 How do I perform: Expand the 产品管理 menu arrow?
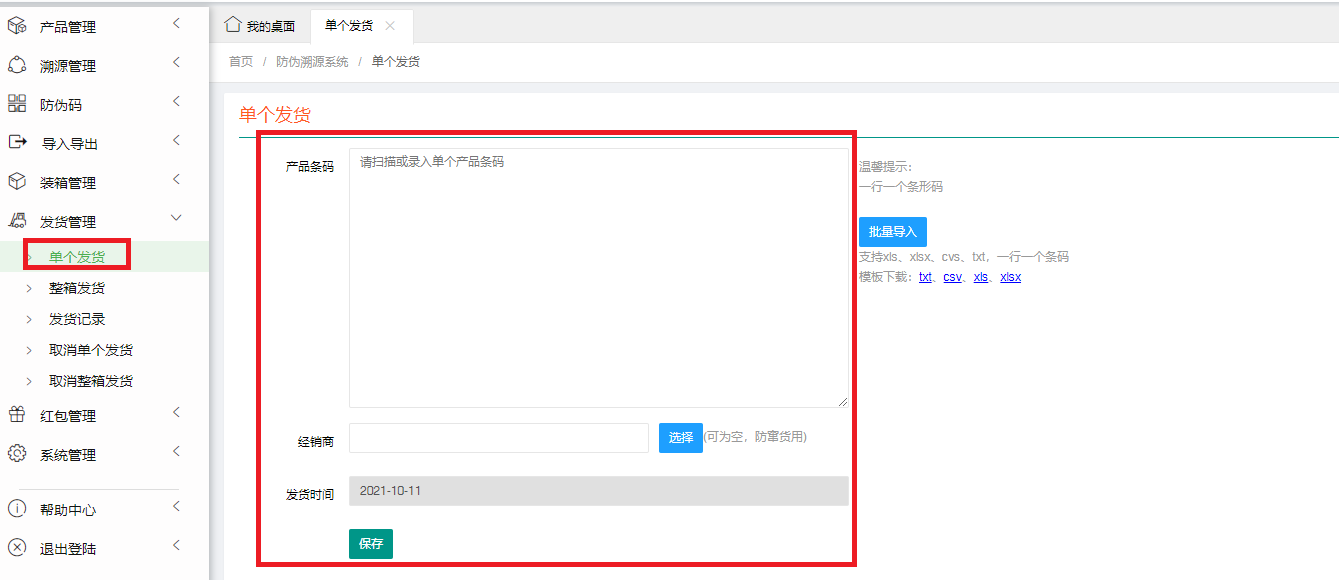pos(176,23)
